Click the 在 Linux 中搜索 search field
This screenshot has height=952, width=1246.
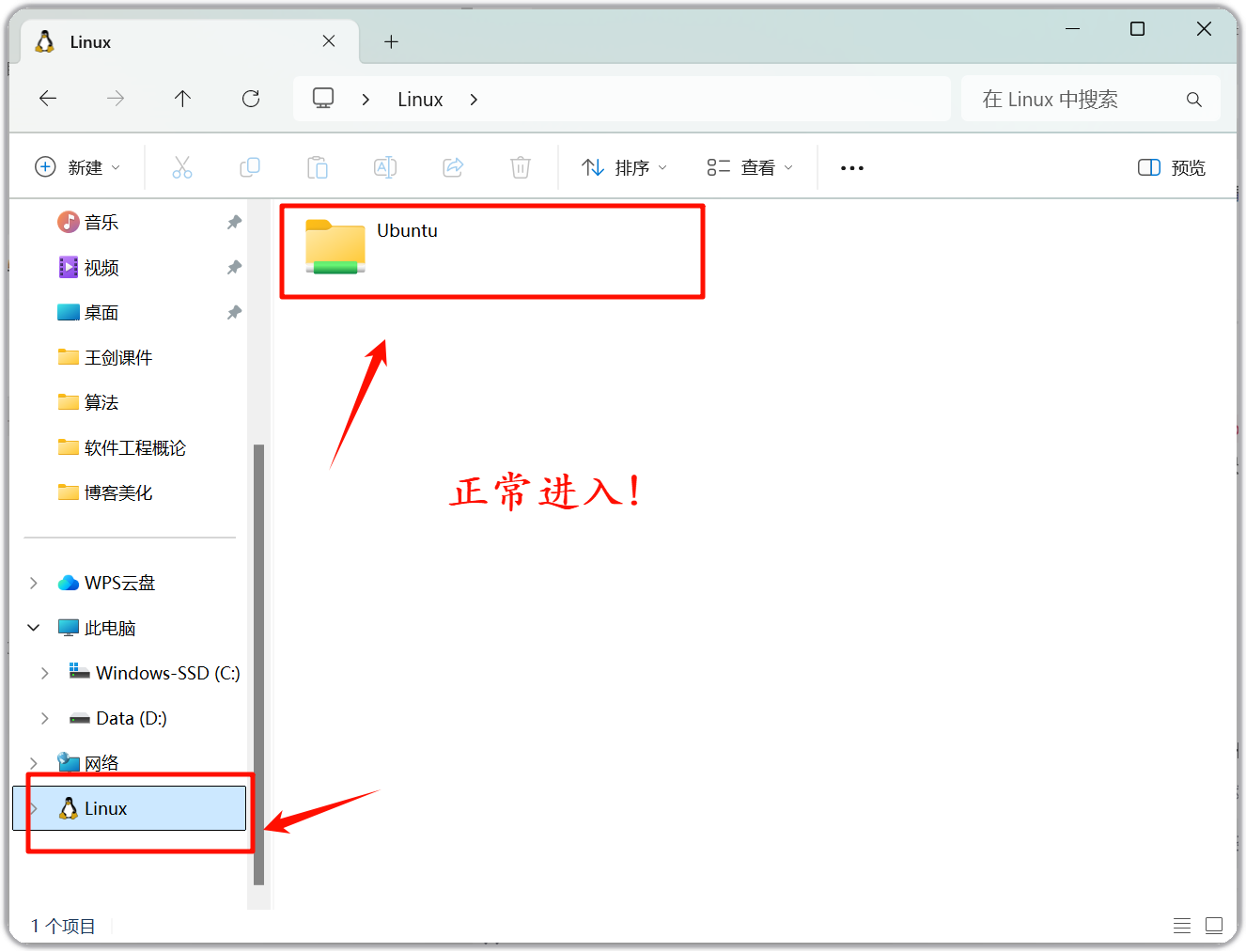tap(1090, 100)
